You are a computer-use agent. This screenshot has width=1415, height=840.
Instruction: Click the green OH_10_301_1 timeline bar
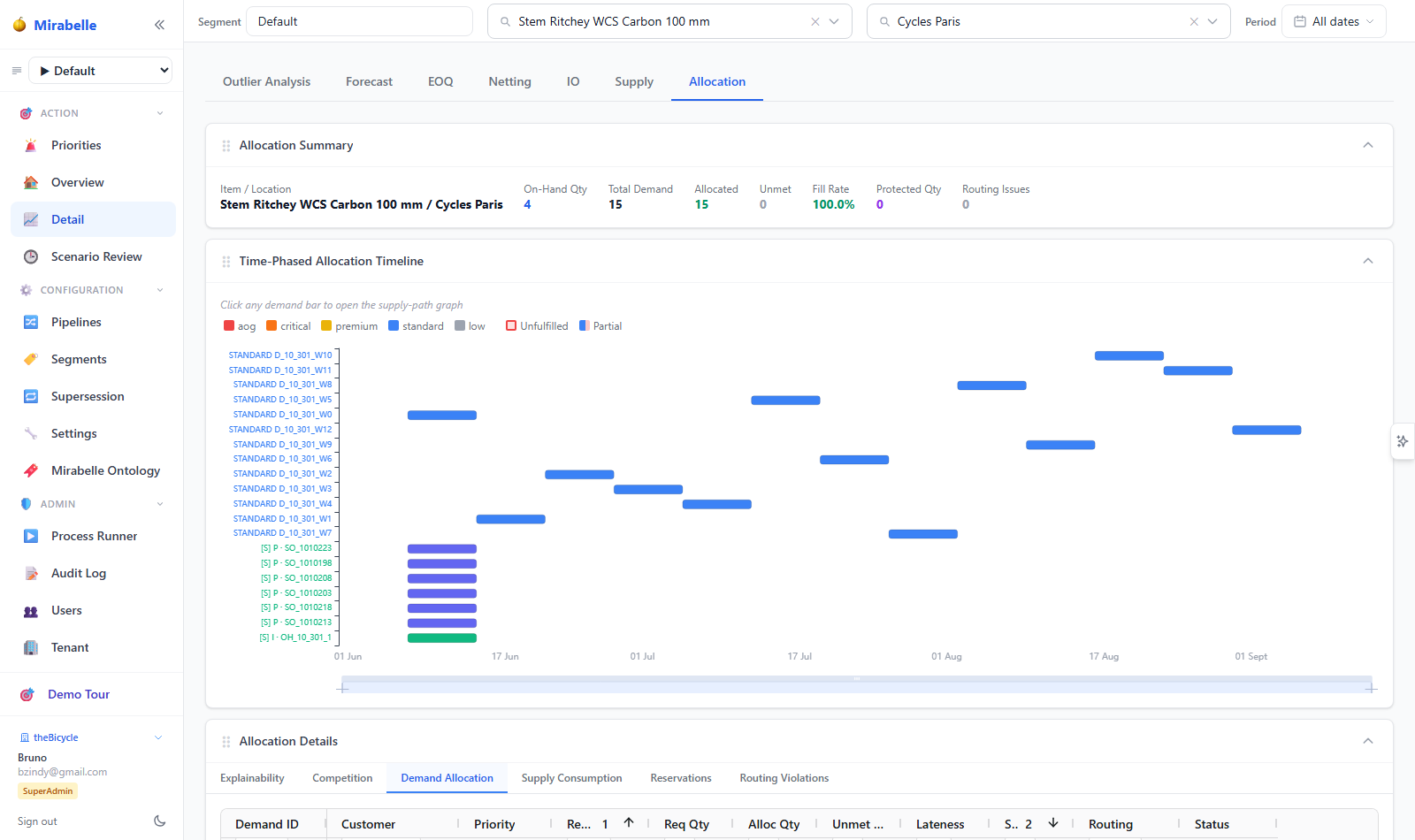[x=442, y=638]
